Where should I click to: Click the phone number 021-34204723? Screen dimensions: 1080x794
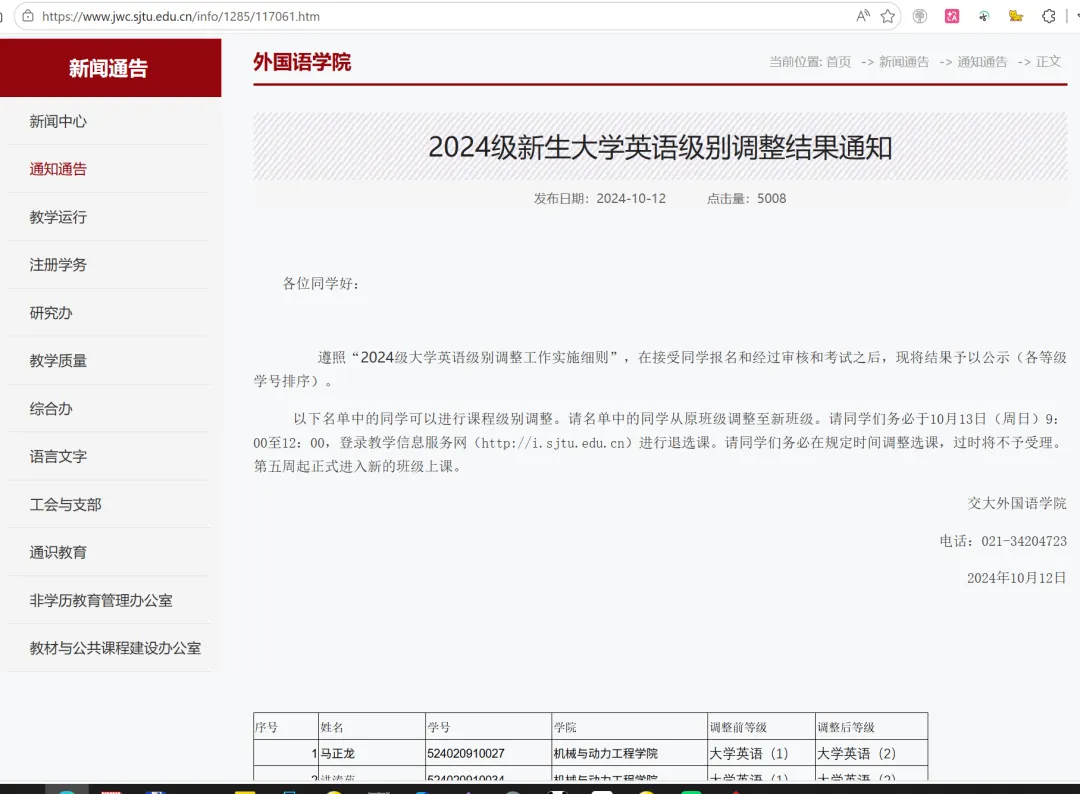(1024, 541)
